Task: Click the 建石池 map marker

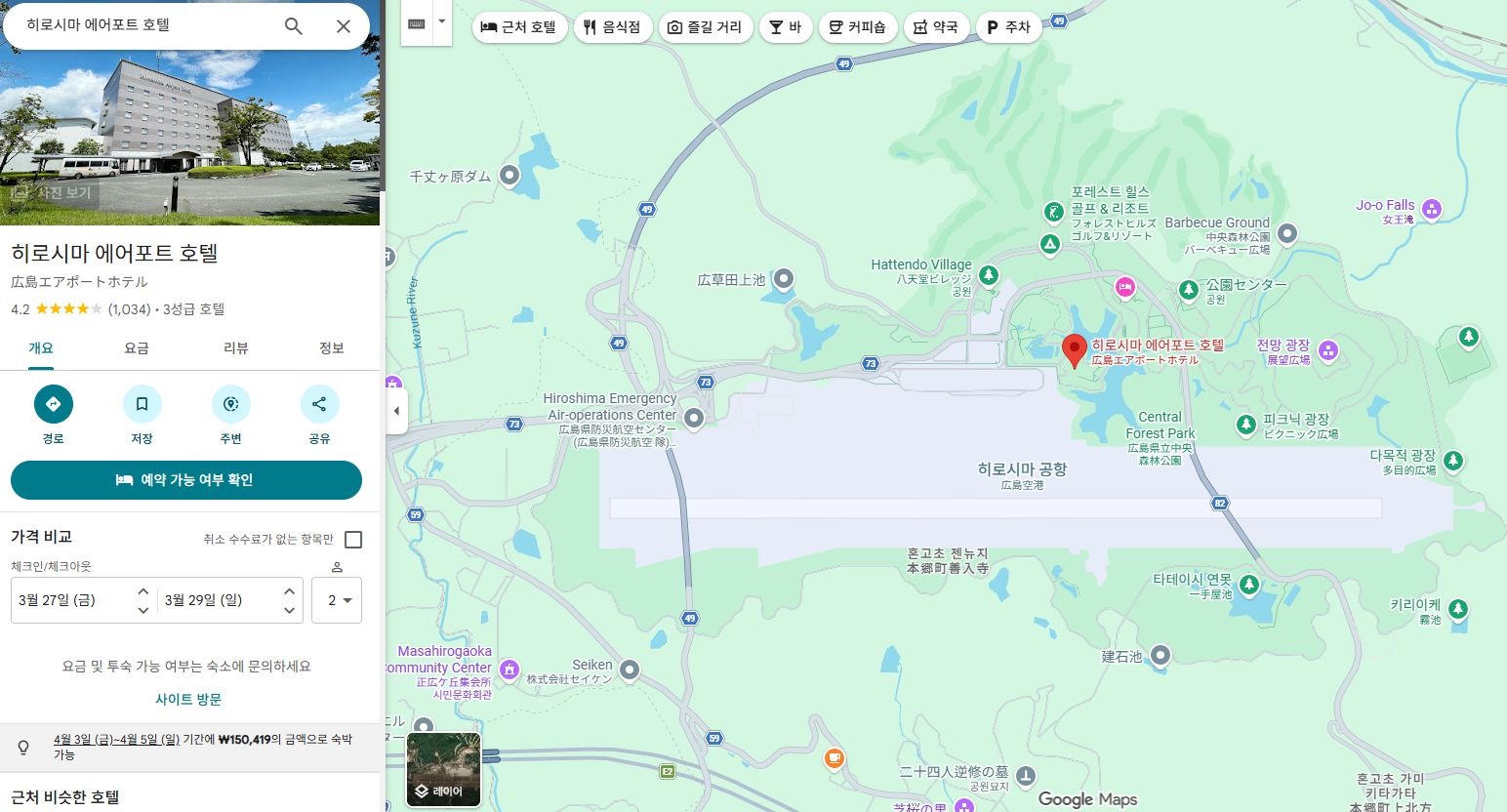Action: (x=1161, y=655)
